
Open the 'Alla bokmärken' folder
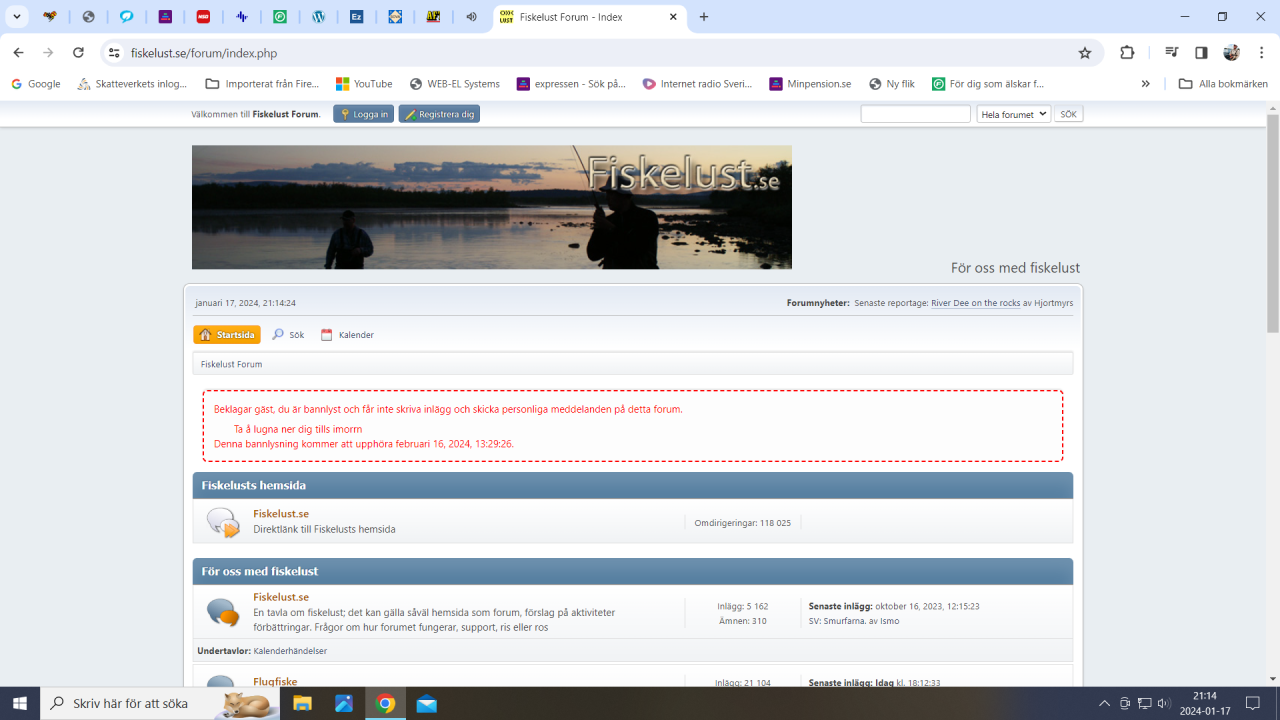point(1223,84)
